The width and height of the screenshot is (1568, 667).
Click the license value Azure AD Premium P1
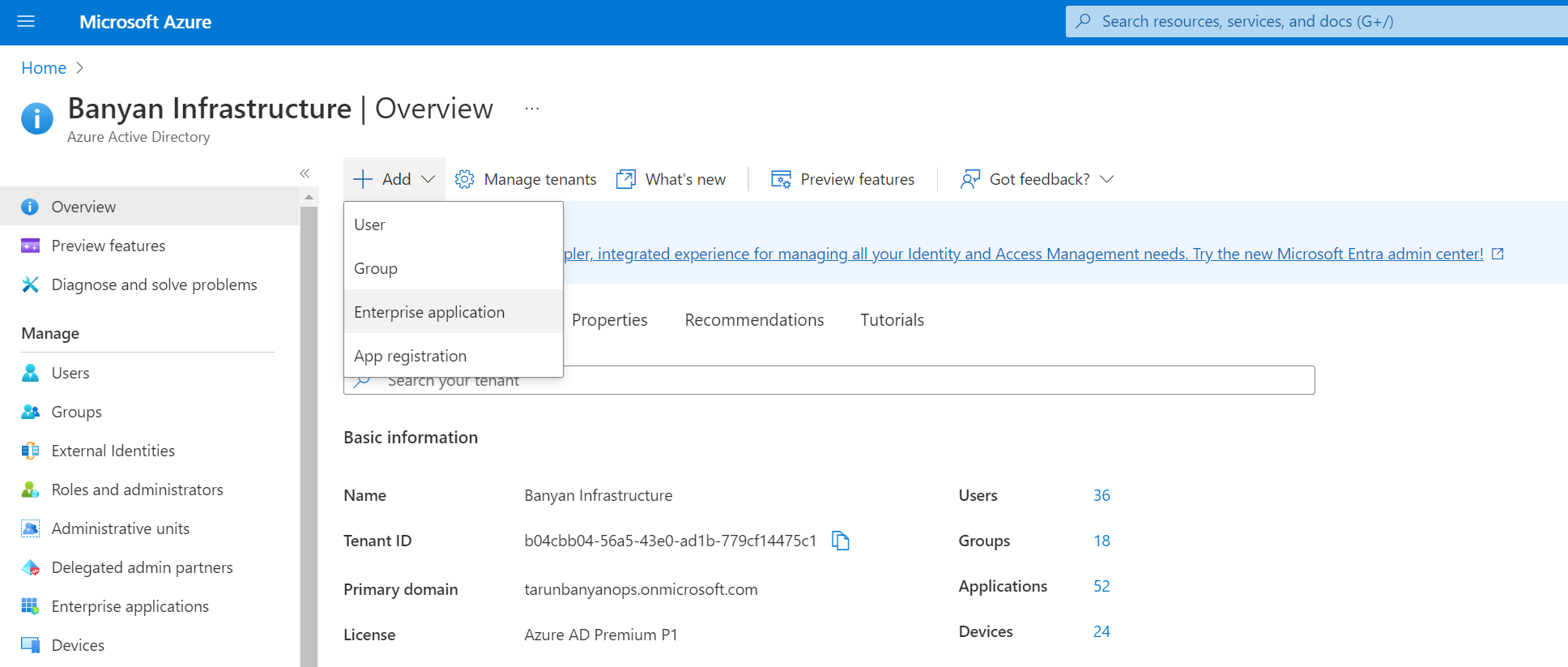point(600,635)
